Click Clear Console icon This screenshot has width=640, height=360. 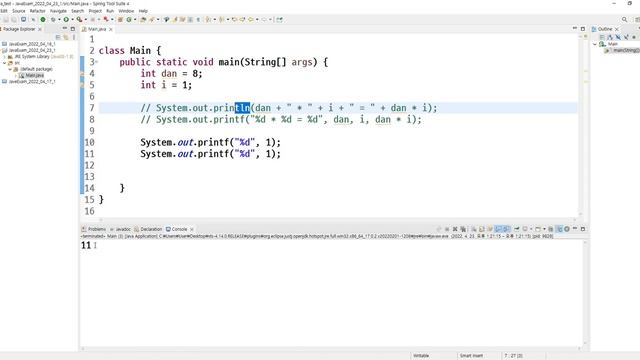click(x=474, y=229)
